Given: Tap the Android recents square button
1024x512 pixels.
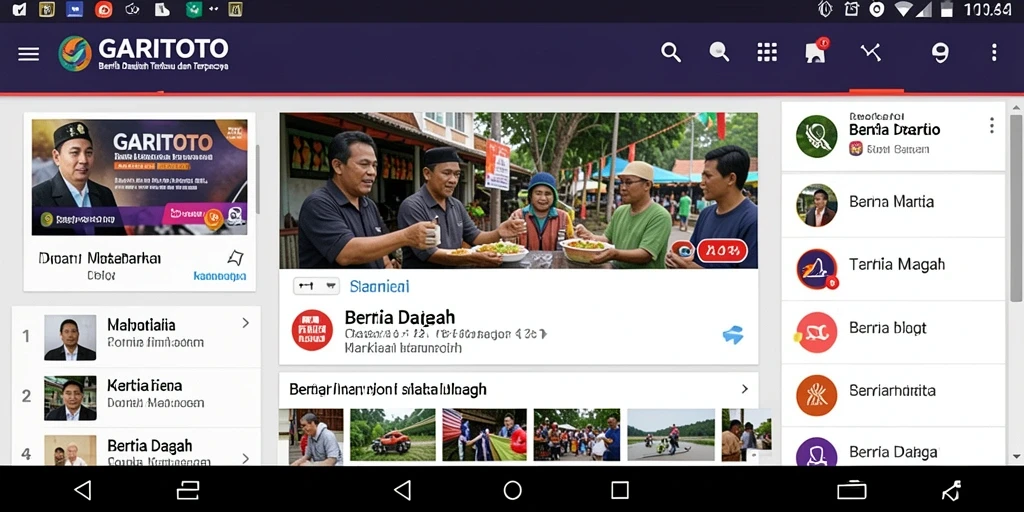Looking at the screenshot, I should [x=620, y=490].
